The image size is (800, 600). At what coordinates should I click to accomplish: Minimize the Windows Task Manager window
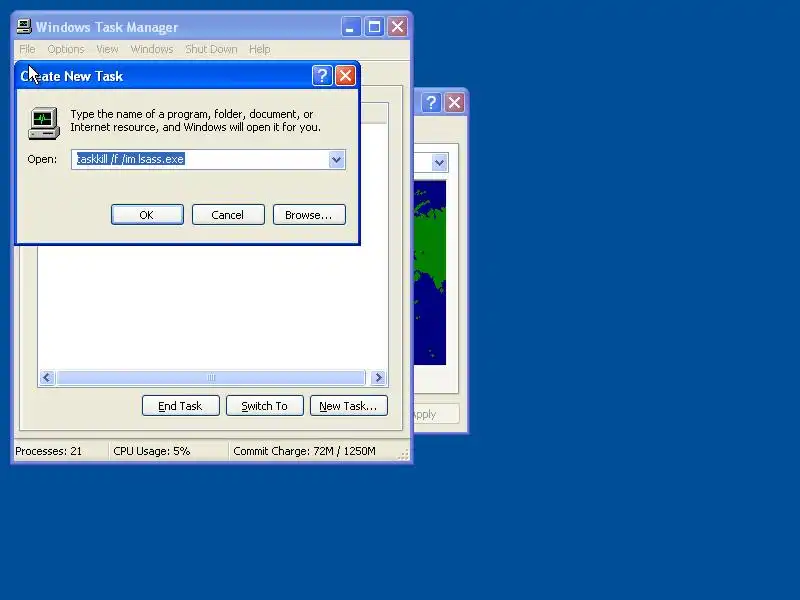351,27
